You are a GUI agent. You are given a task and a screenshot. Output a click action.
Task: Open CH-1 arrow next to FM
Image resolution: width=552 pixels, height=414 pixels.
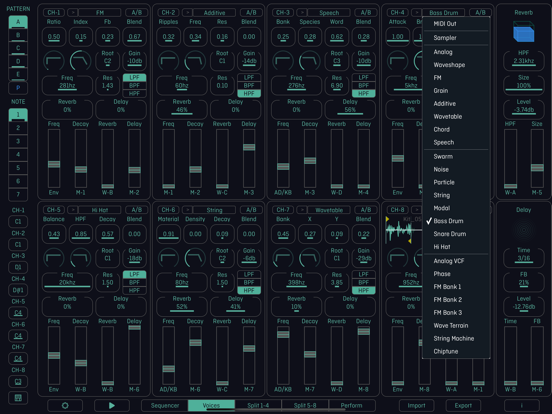[73, 12]
